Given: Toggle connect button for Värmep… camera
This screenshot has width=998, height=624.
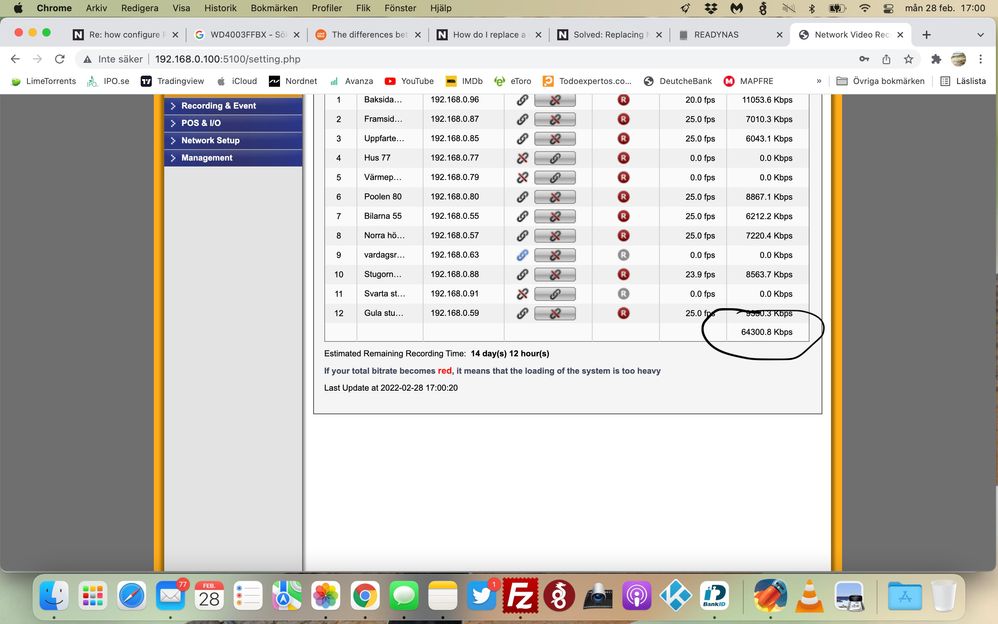Looking at the screenshot, I should coord(555,178).
